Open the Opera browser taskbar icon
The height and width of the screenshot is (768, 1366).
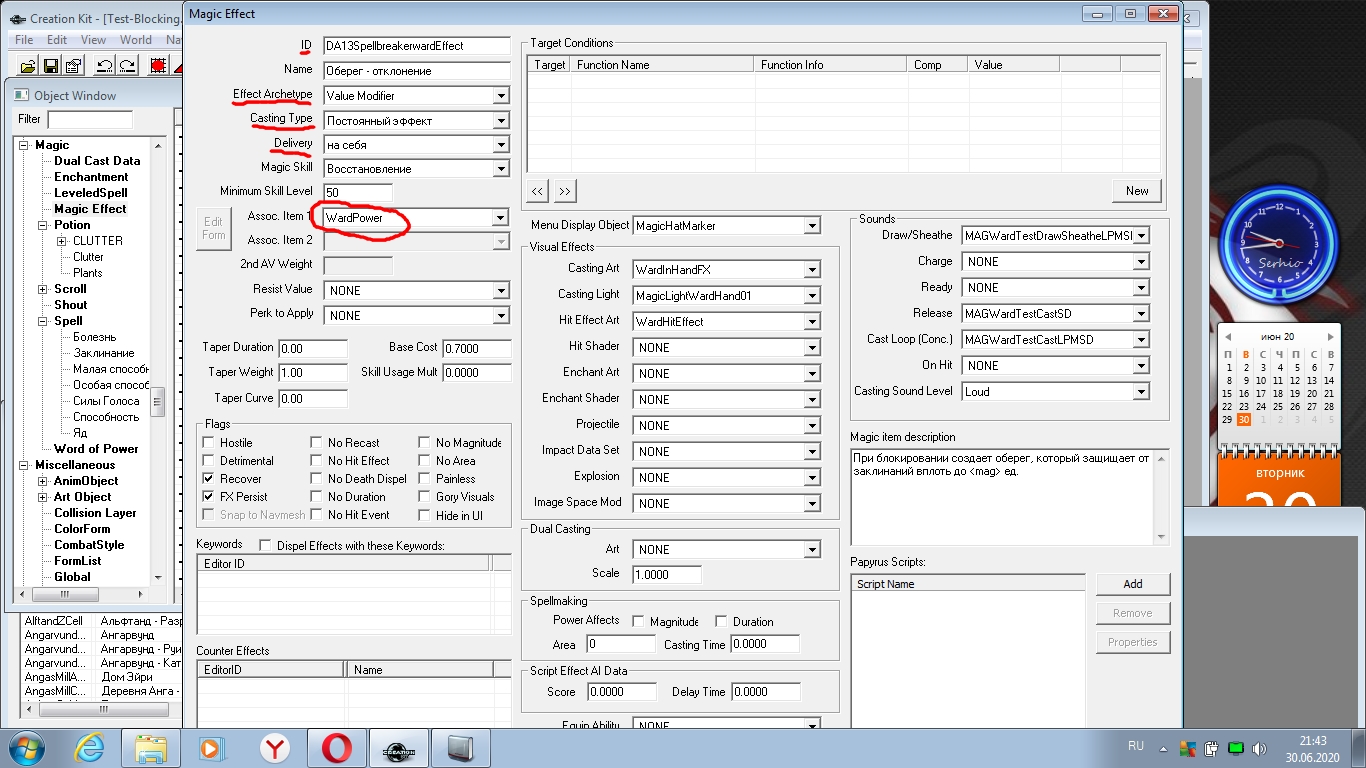pyautogui.click(x=336, y=748)
